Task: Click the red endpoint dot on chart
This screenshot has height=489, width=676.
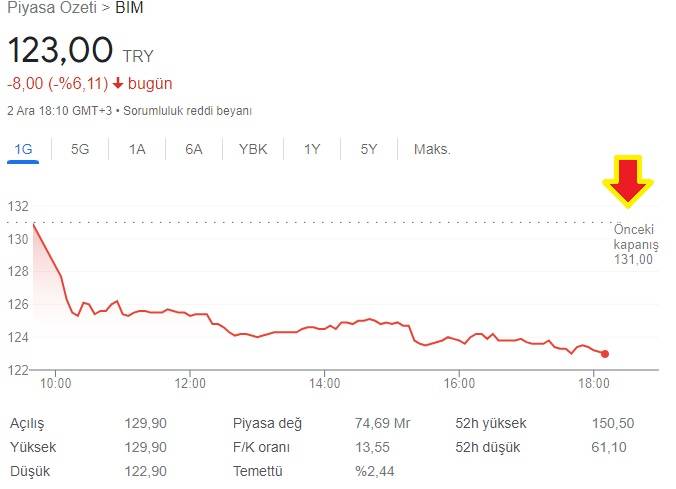Action: click(x=605, y=354)
